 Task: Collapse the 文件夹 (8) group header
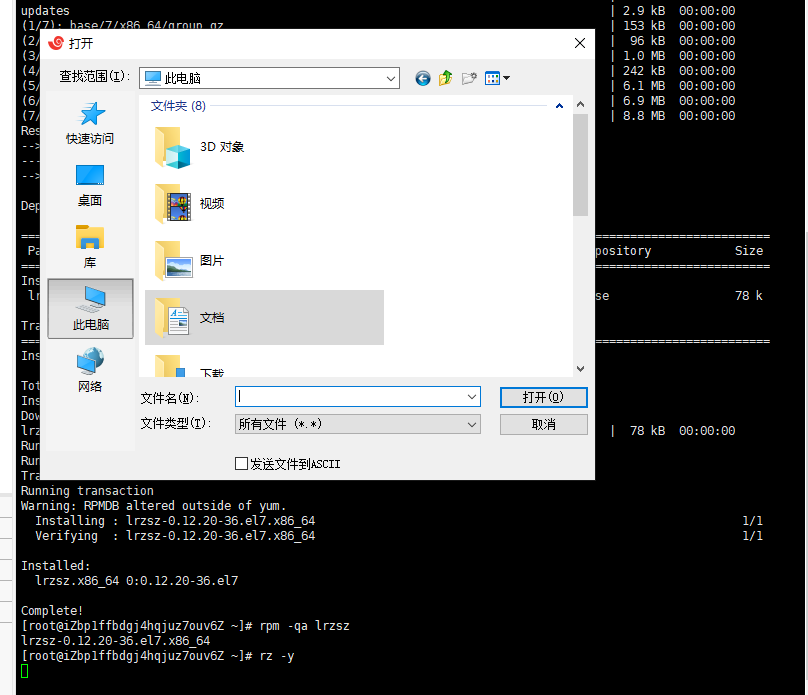pos(559,103)
